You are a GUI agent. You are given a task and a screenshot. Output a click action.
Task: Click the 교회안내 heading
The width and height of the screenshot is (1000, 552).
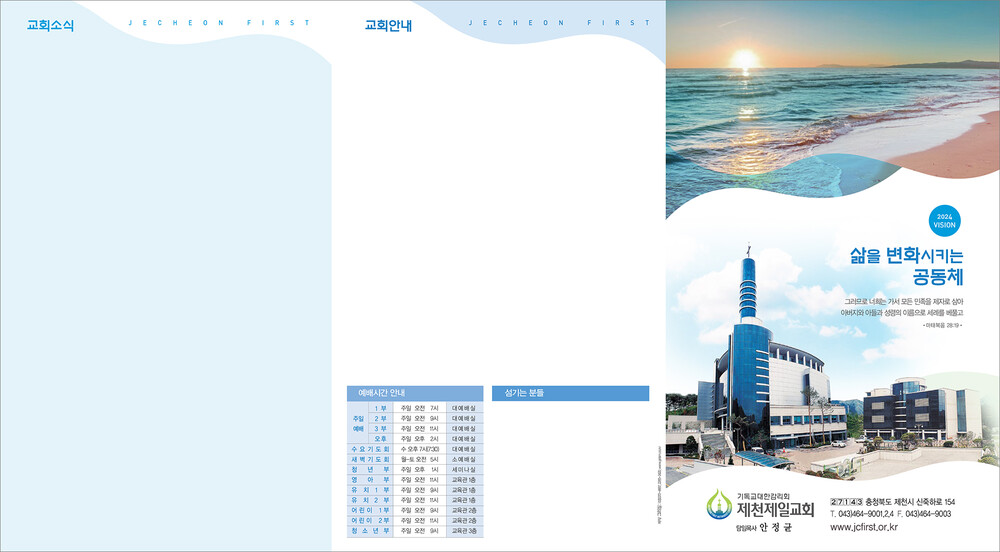click(x=388, y=26)
